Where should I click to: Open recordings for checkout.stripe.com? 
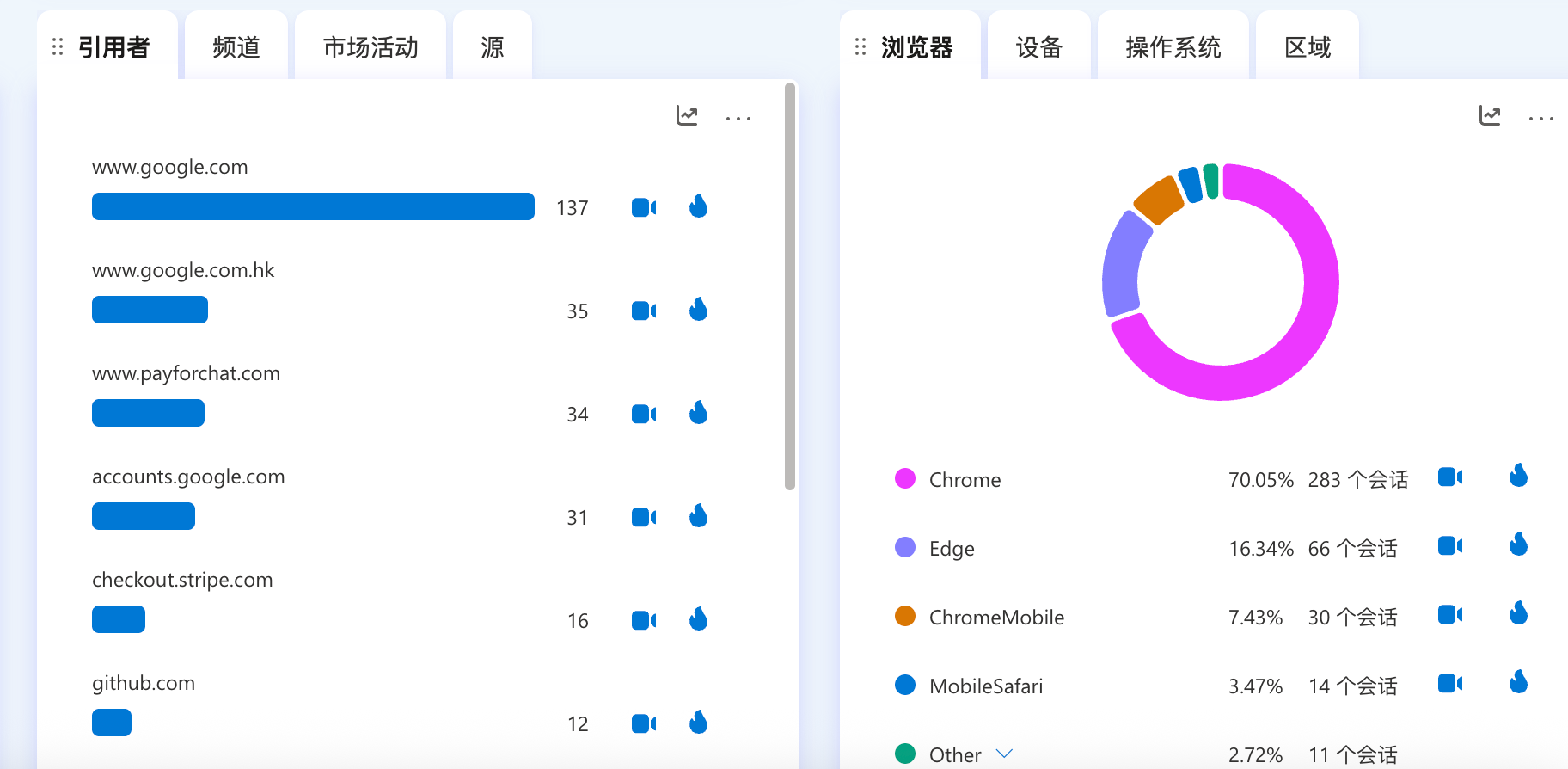644,620
